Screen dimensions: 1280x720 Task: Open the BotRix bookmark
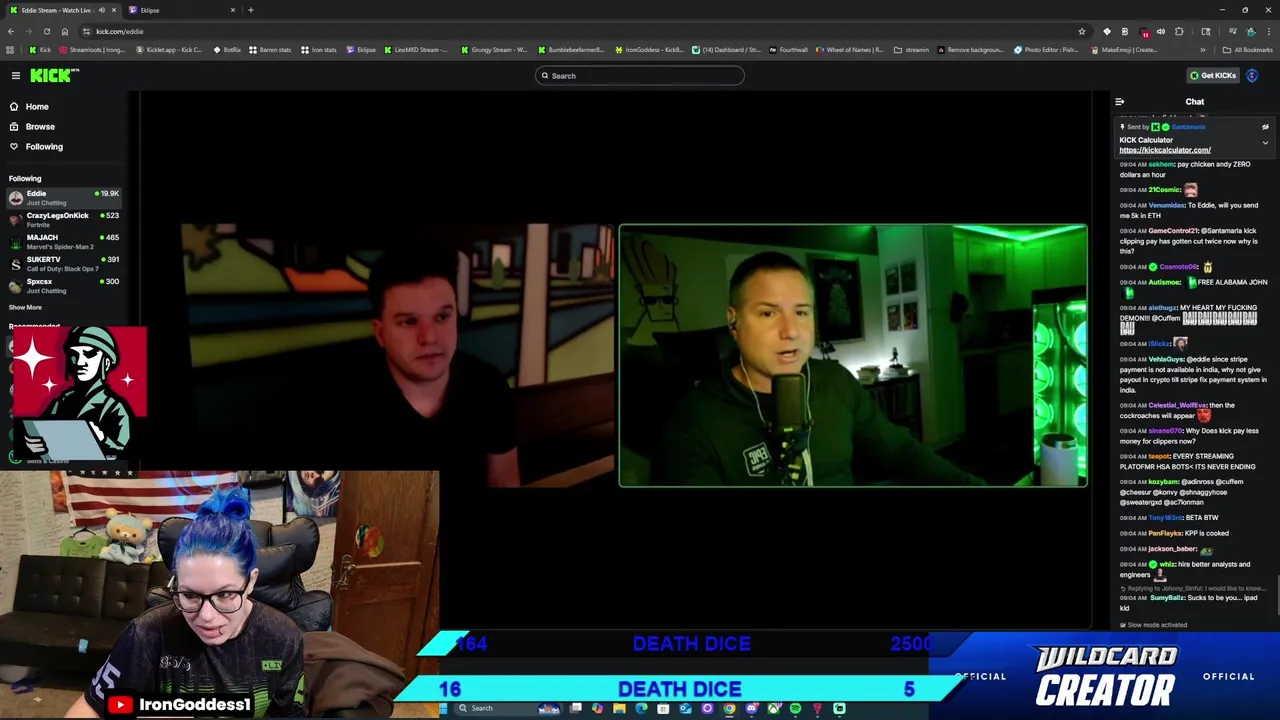click(227, 50)
